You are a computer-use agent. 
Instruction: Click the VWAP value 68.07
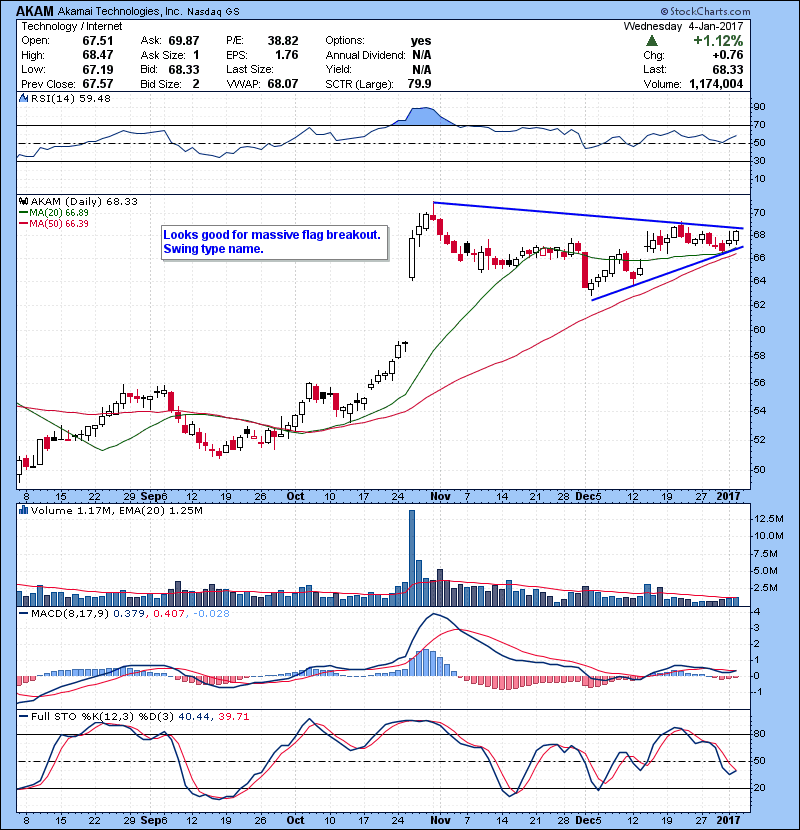click(283, 84)
